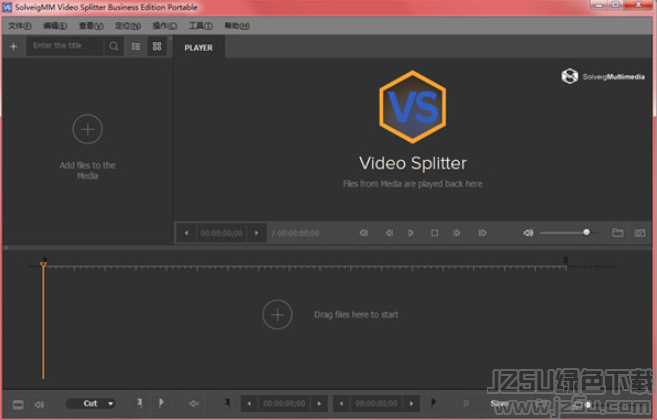Click the timeline ruler bar
Screen dimensions: 657x420
[x=305, y=267]
